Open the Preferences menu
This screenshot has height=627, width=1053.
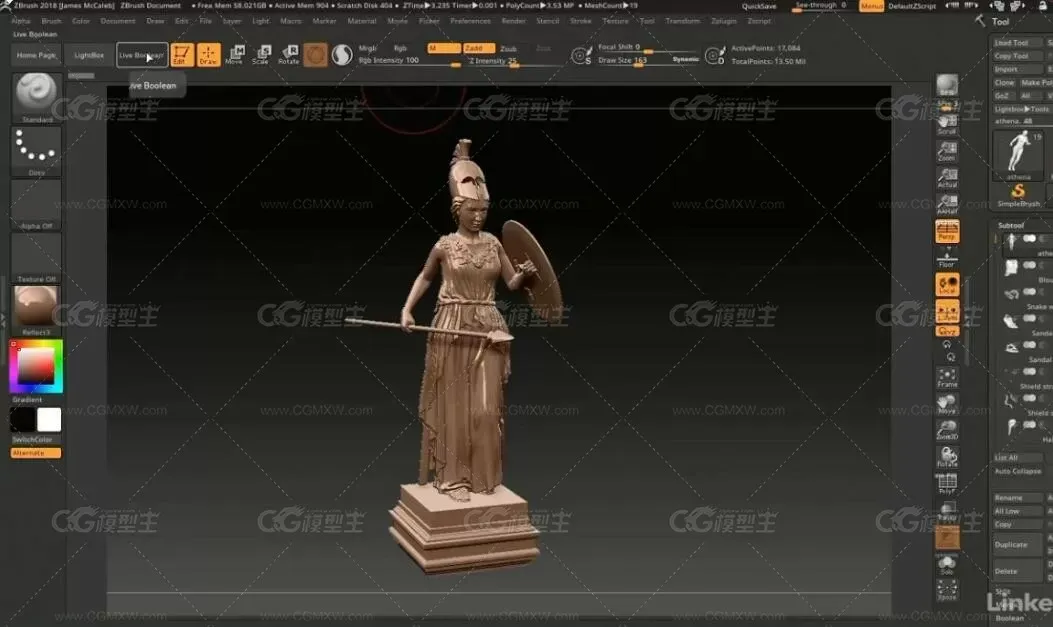pos(471,21)
